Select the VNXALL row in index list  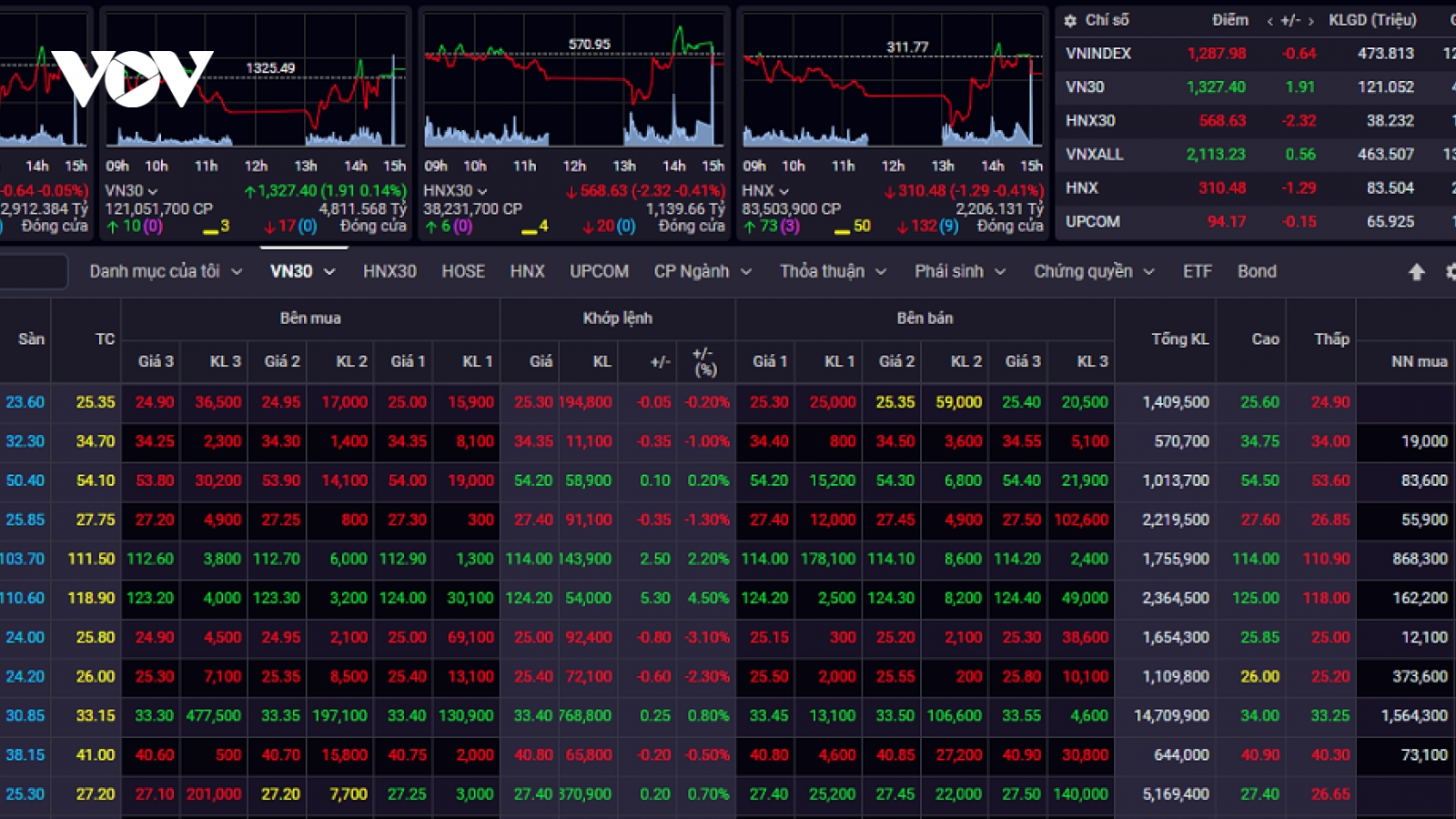(x=1256, y=154)
